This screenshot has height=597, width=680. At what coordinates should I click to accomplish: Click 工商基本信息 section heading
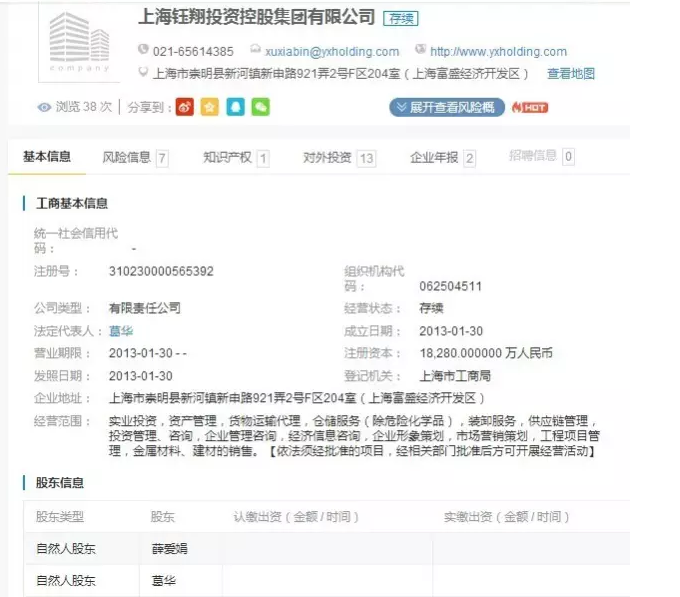tap(72, 203)
